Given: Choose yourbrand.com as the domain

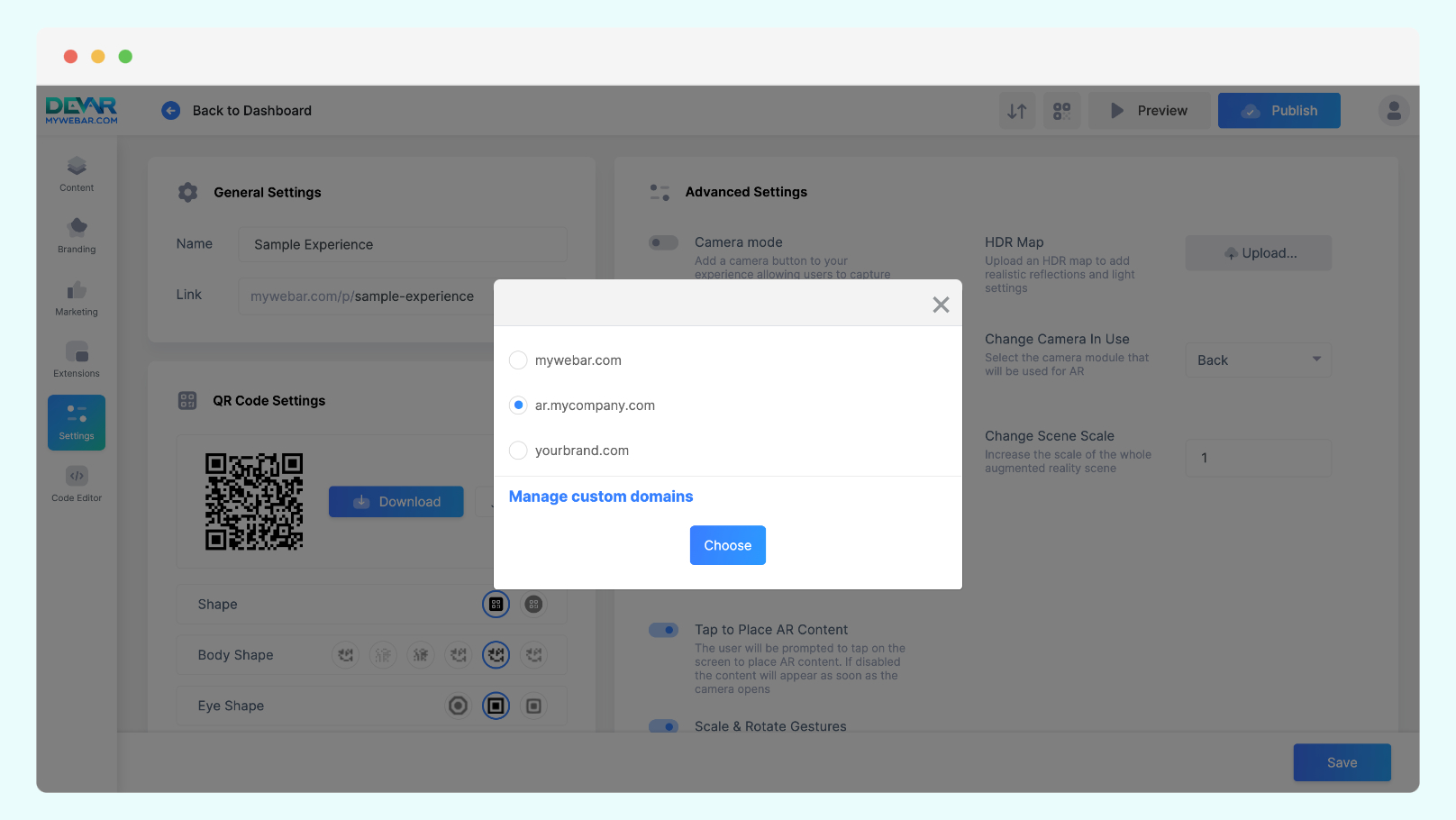Looking at the screenshot, I should click(518, 451).
